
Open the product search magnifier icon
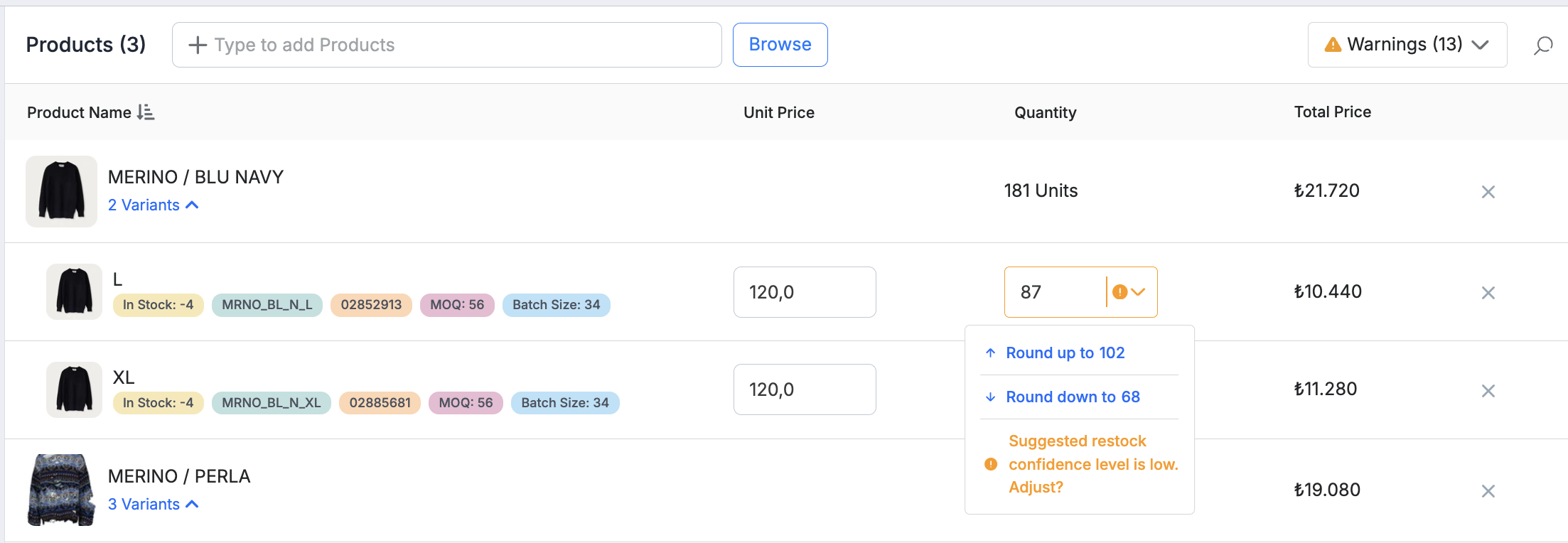pos(1542,45)
